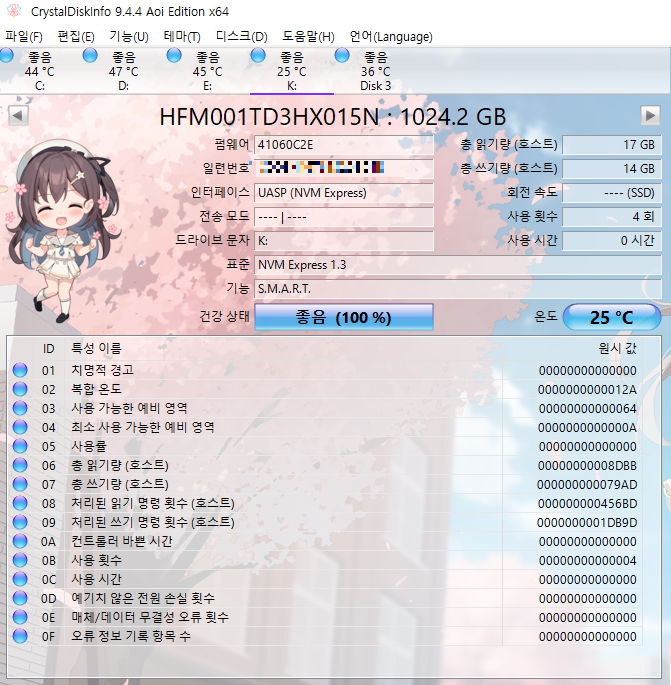Click status orb for 0D 예기치 않은 전원 손실 횟수
This screenshot has width=671, height=685.
coord(20,598)
